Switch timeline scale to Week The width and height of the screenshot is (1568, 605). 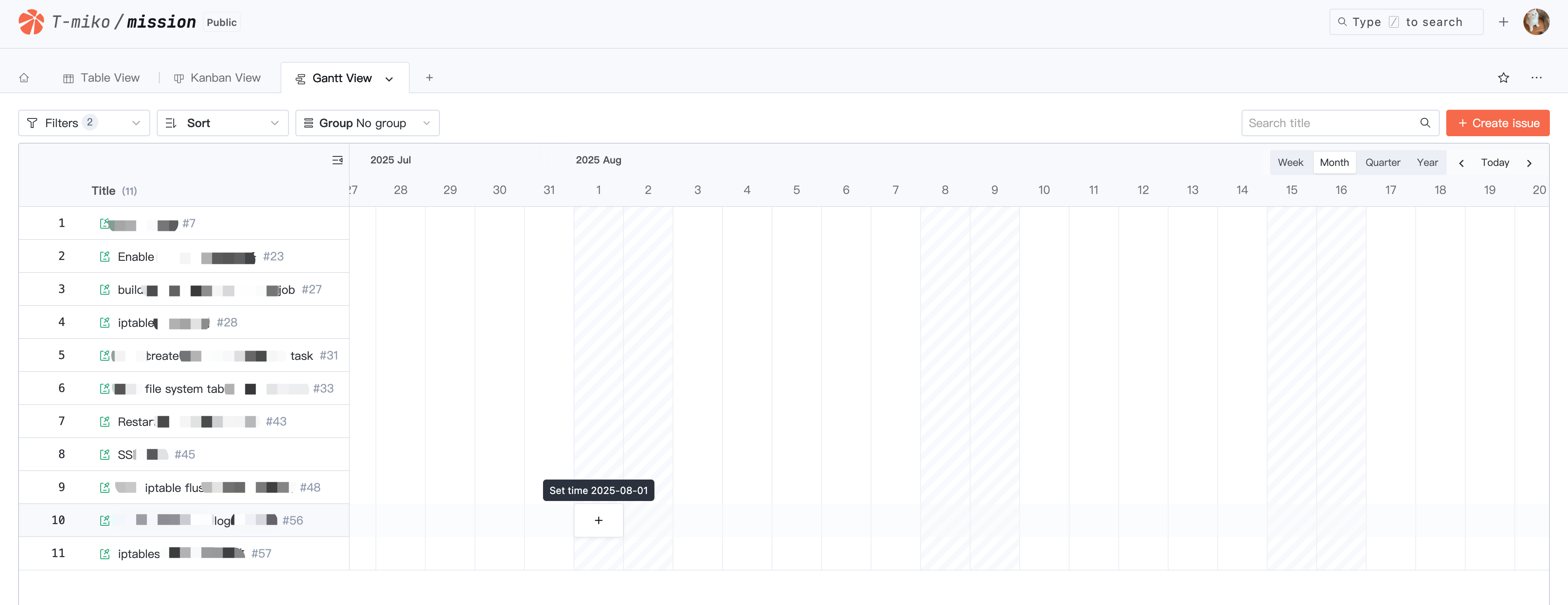(1290, 163)
